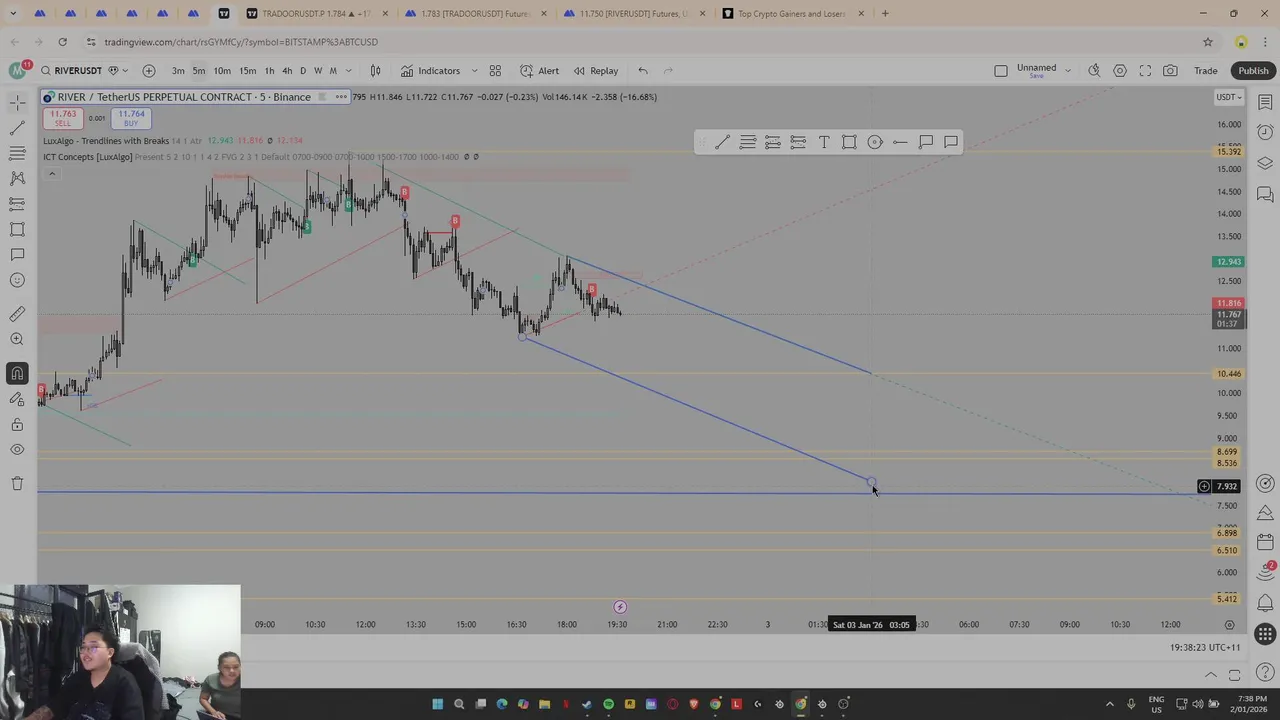Viewport: 1280px width, 720px height.
Task: Enter fullscreen mode
Action: coord(1145,71)
